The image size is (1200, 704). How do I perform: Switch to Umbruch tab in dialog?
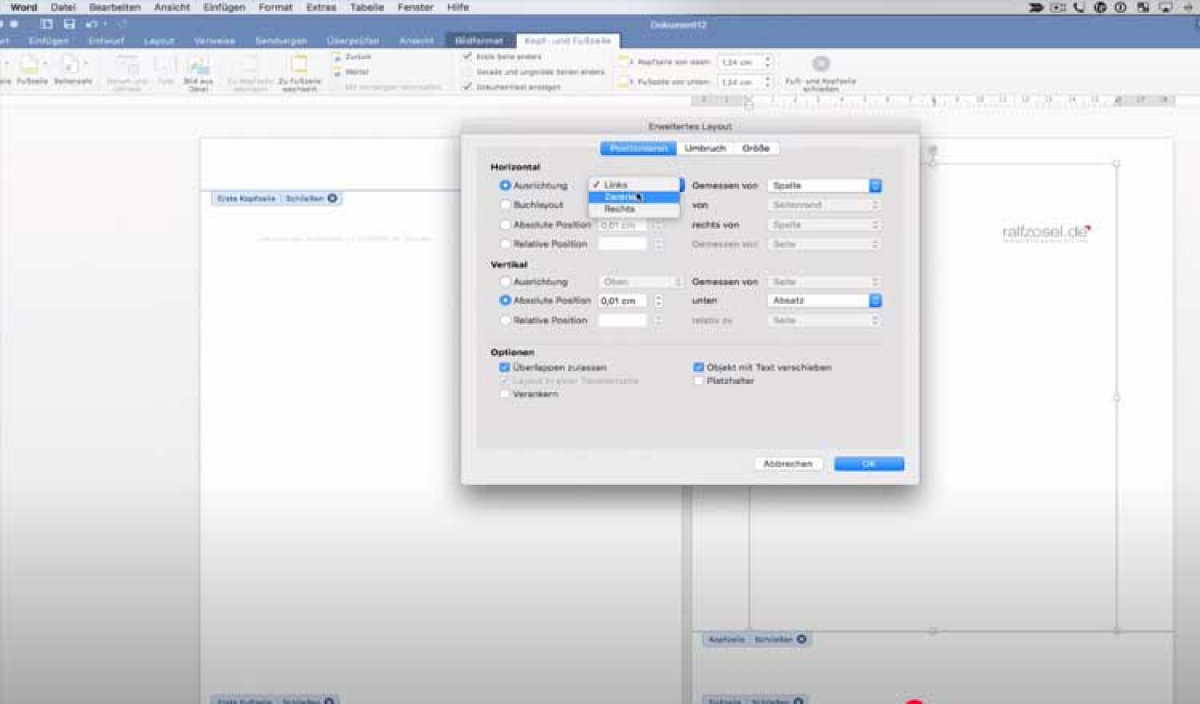[x=705, y=148]
